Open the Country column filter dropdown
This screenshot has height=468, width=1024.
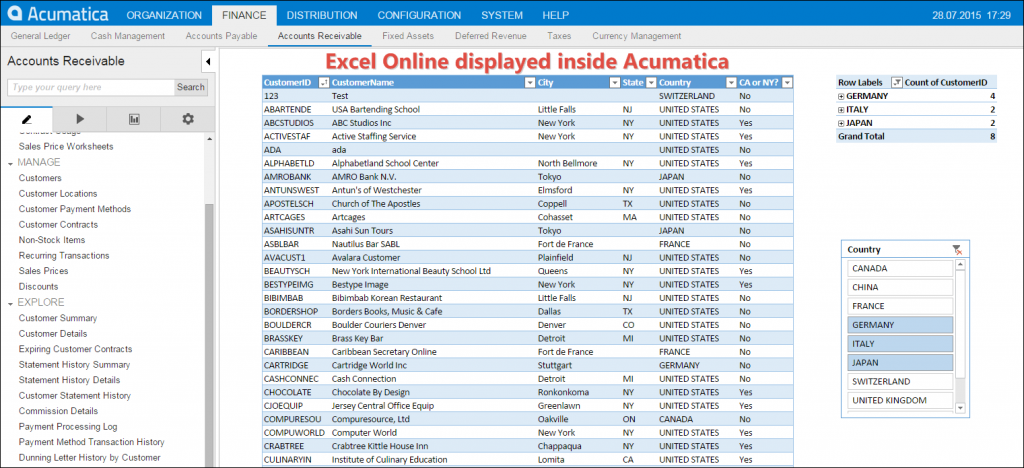coord(730,82)
